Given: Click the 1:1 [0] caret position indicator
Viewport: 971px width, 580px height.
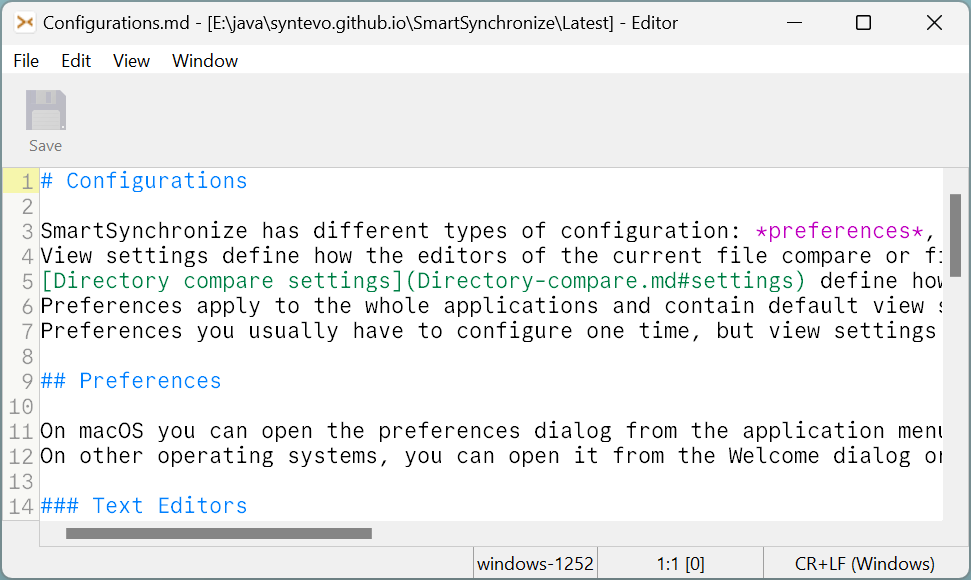Looking at the screenshot, I should [680, 563].
